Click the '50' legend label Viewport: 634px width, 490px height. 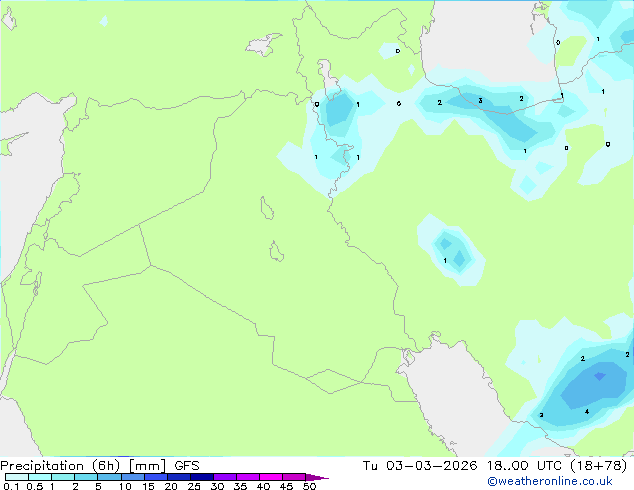(310, 486)
